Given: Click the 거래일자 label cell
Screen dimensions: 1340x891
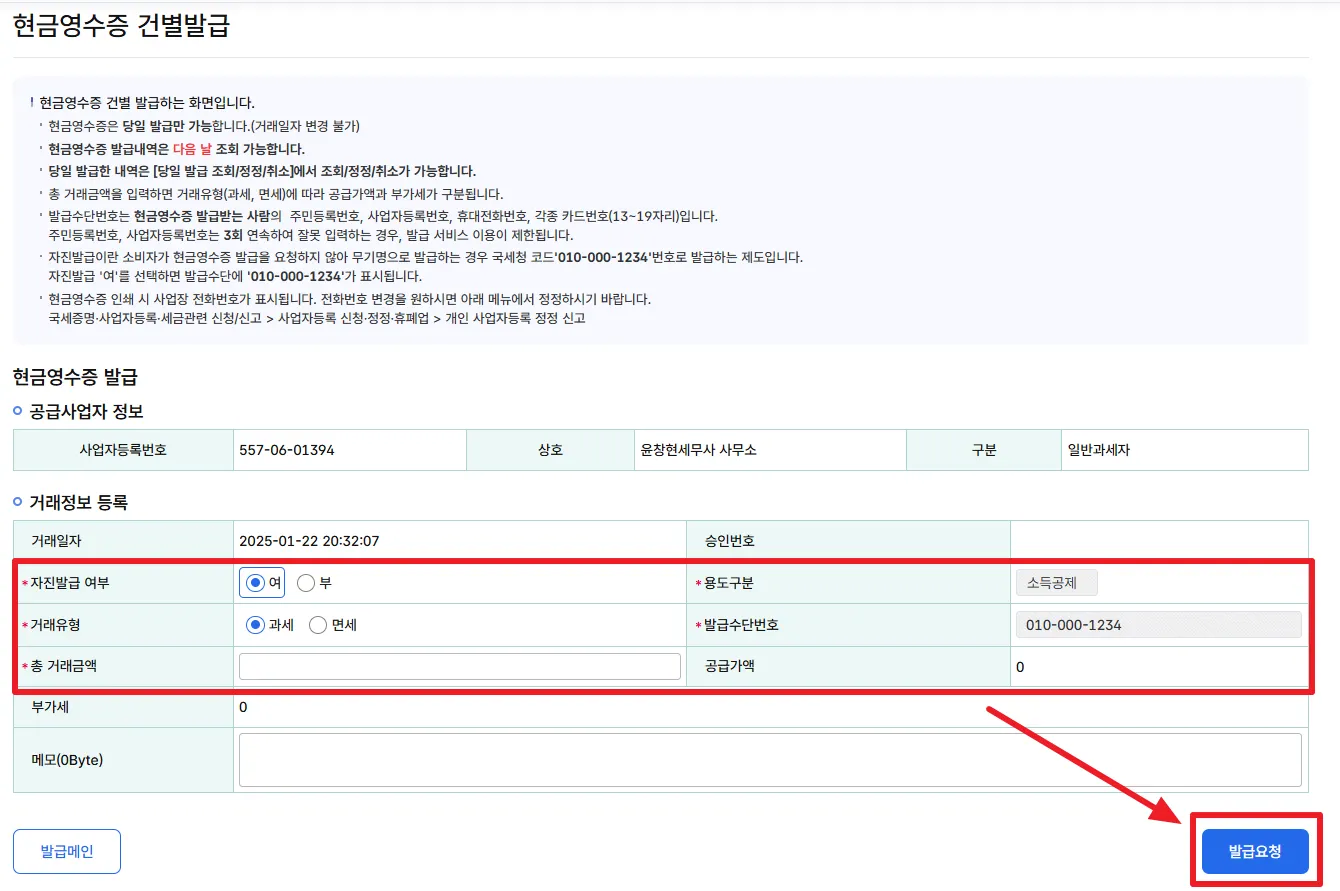Looking at the screenshot, I should 123,541.
